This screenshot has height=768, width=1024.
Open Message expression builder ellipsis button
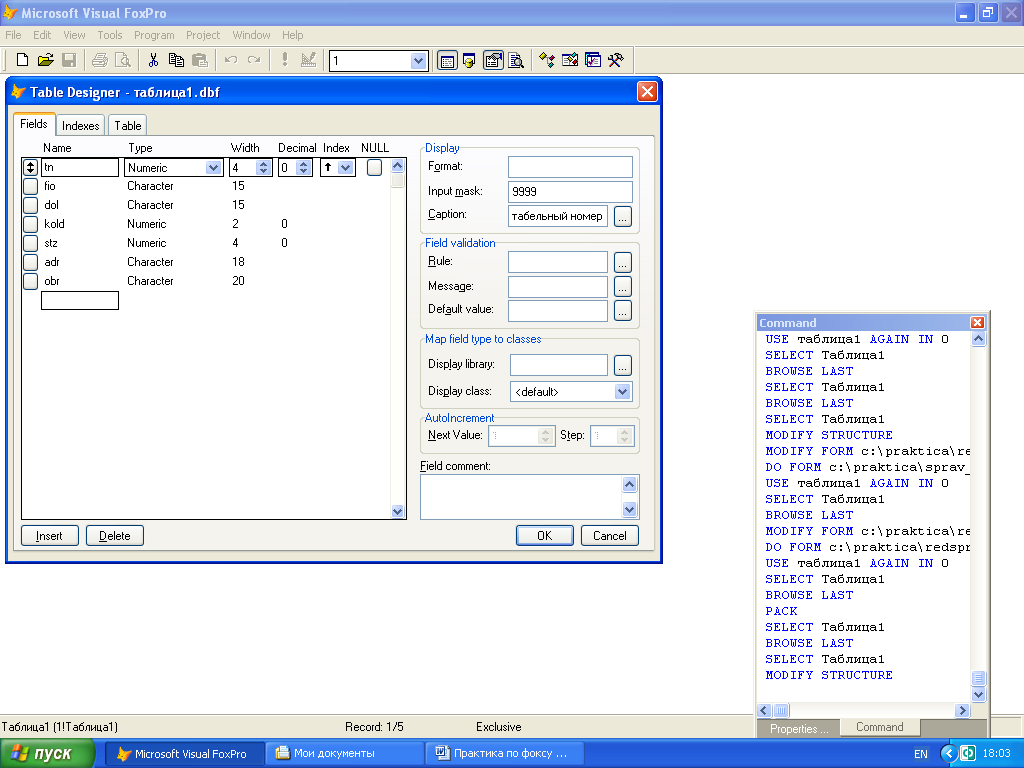[x=622, y=286]
